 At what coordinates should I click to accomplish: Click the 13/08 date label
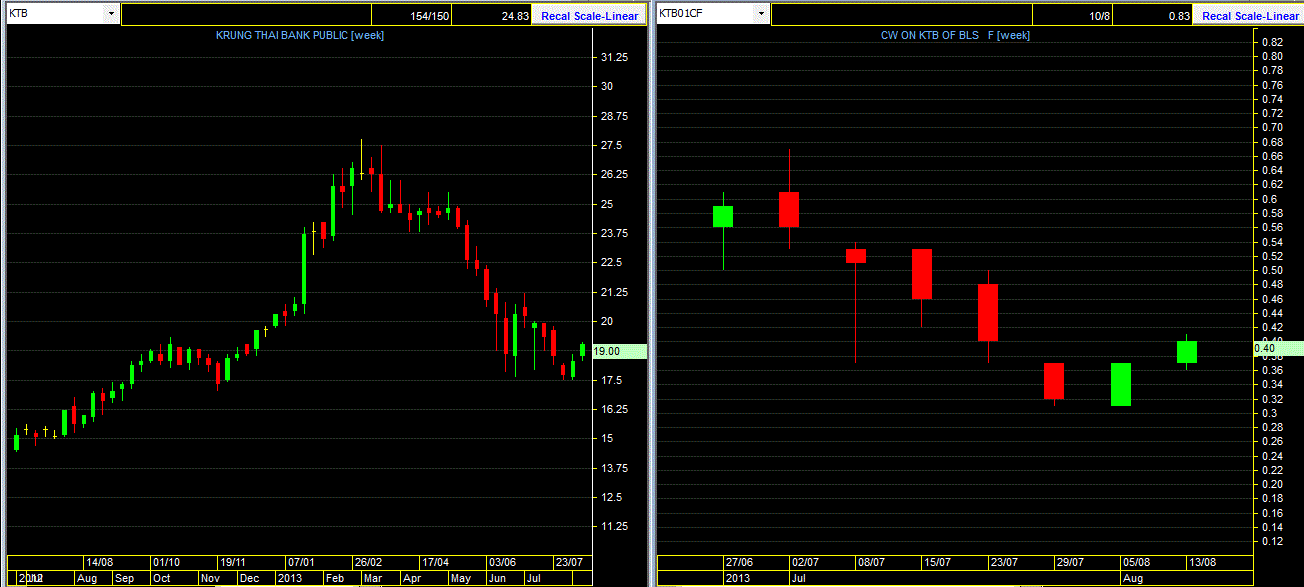pyautogui.click(x=1202, y=562)
